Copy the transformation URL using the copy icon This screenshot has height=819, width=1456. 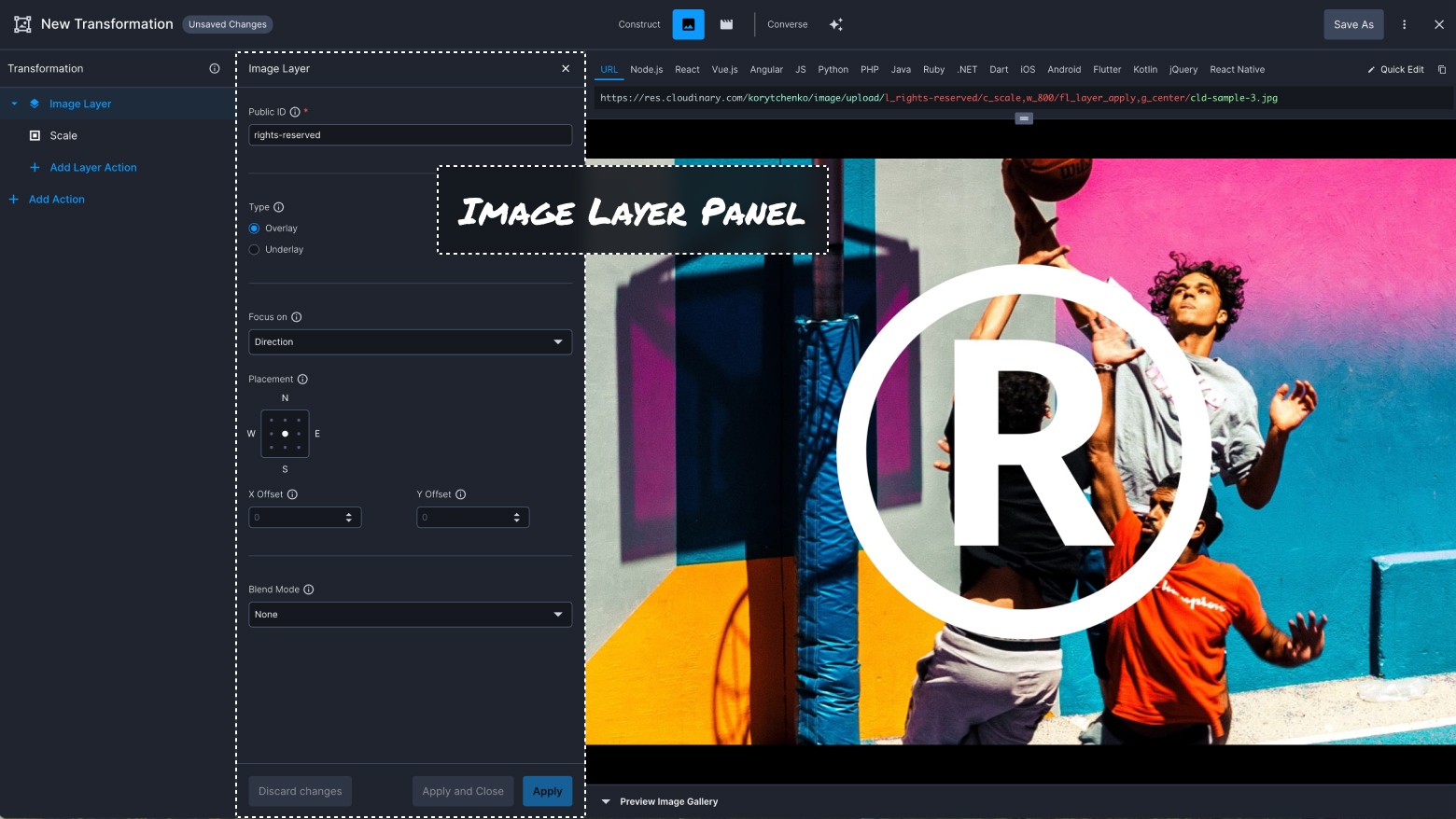pyautogui.click(x=1441, y=69)
